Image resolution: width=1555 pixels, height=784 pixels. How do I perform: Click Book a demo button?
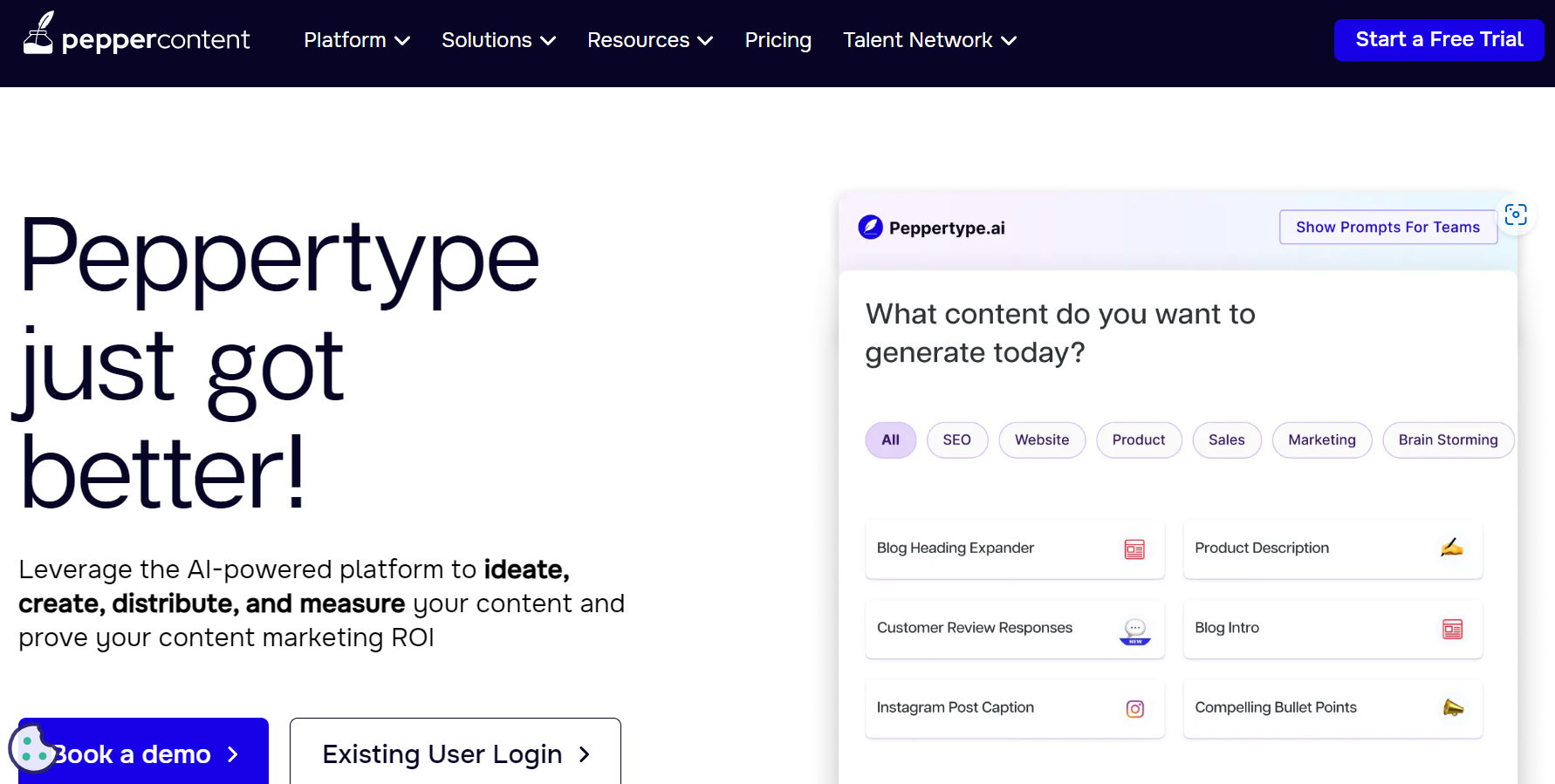143,751
